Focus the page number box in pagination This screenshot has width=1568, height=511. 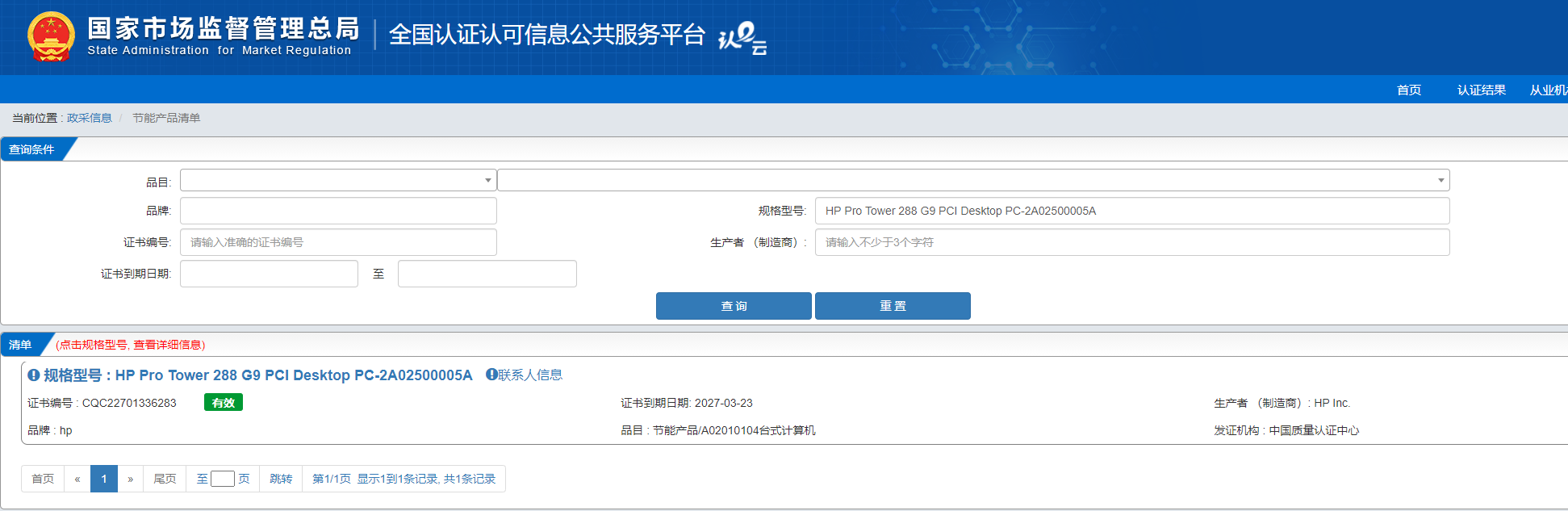coord(223,479)
